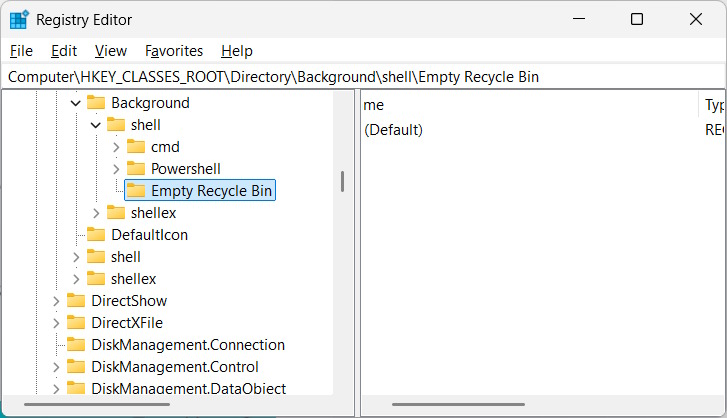Select the DiskManagement.Connection key

click(188, 345)
